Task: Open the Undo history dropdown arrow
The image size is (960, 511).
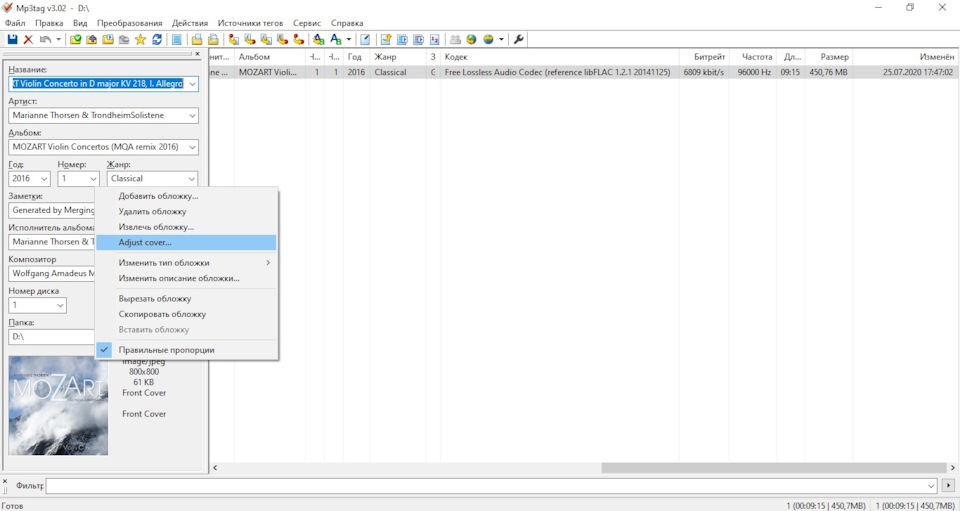Action: pos(58,39)
